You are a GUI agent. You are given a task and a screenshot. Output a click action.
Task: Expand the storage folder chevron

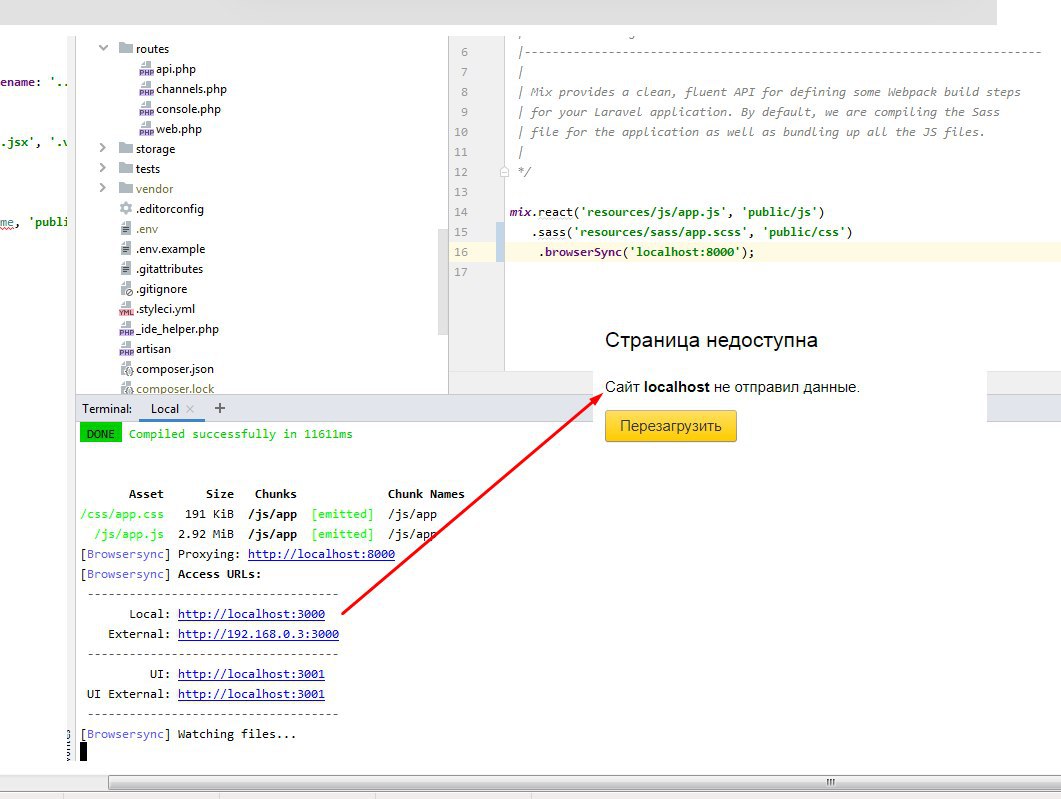point(102,147)
